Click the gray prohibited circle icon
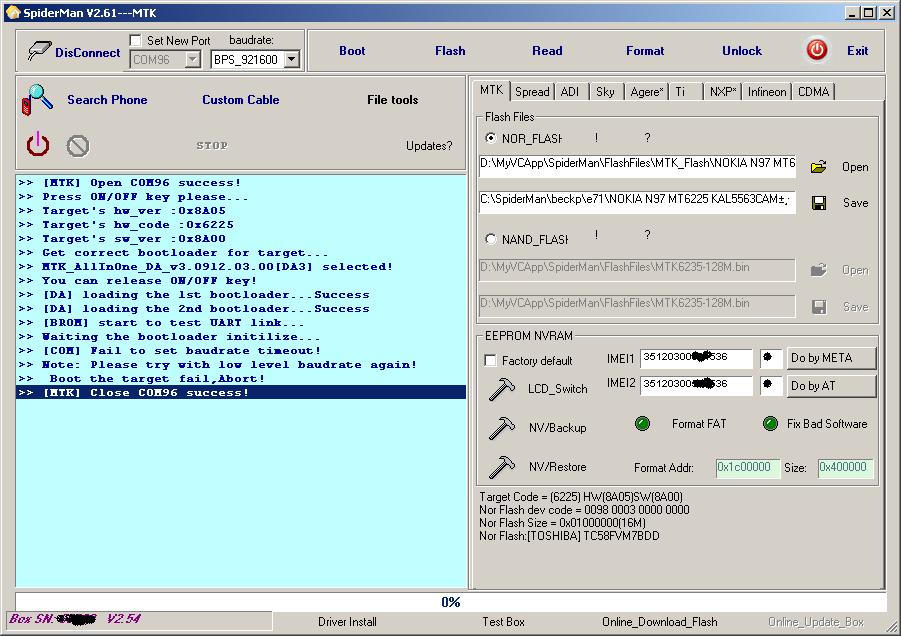The image size is (901, 636). pos(78,146)
